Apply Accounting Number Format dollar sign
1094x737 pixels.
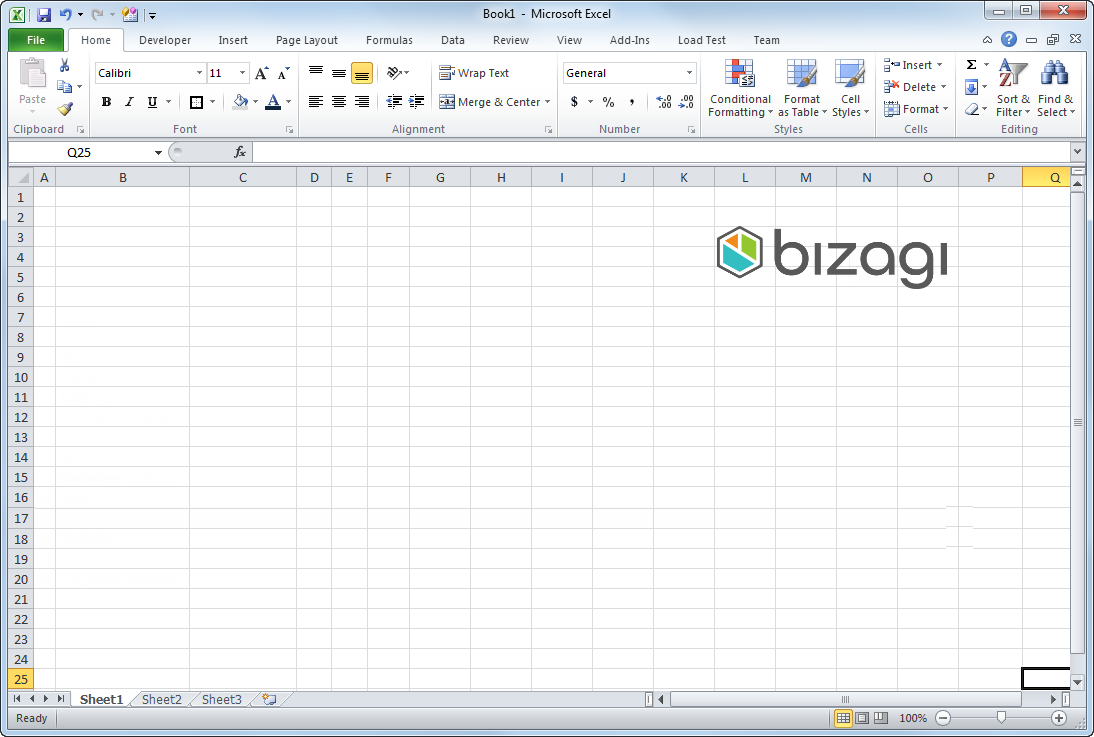pos(574,102)
